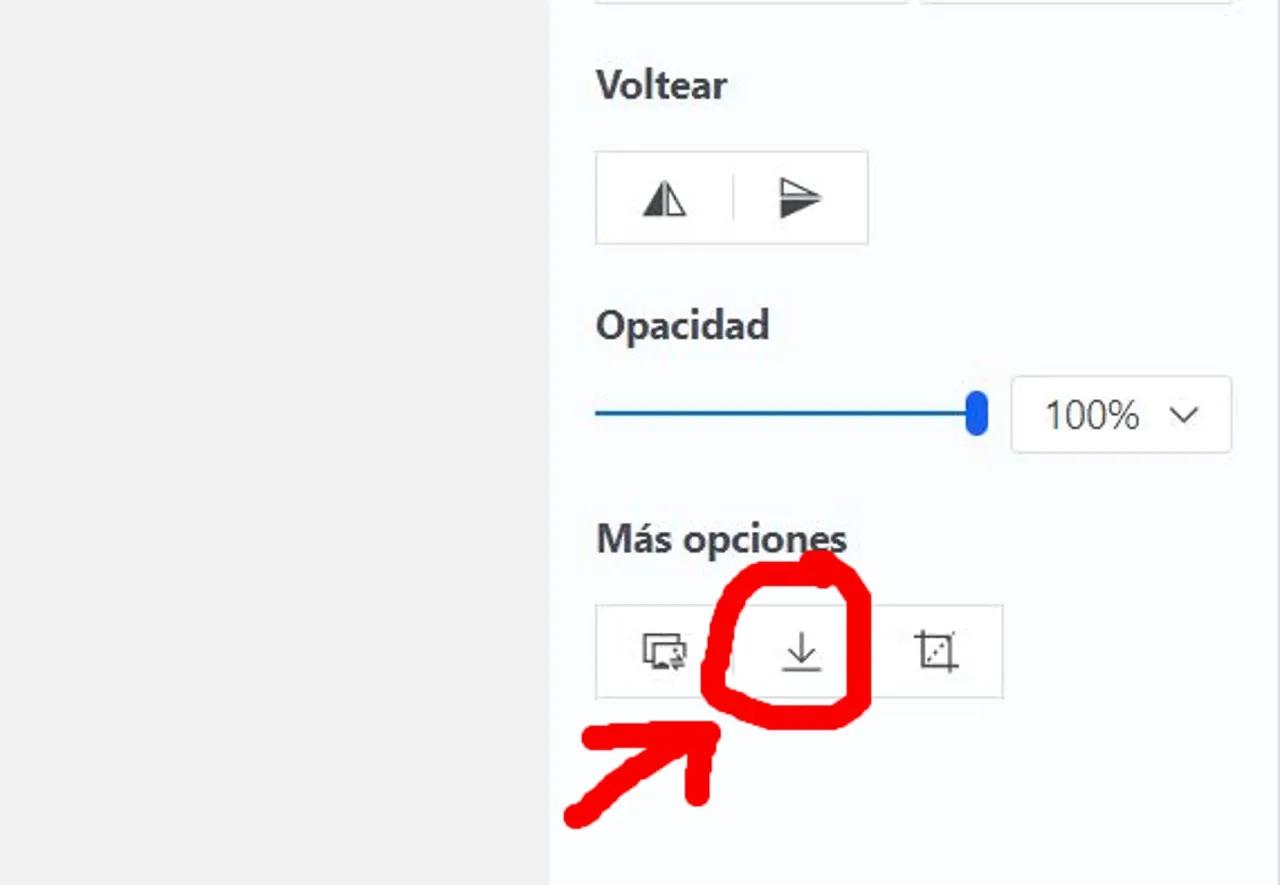Click the Opacidad section heading
This screenshot has height=885, width=1280.
683,326
